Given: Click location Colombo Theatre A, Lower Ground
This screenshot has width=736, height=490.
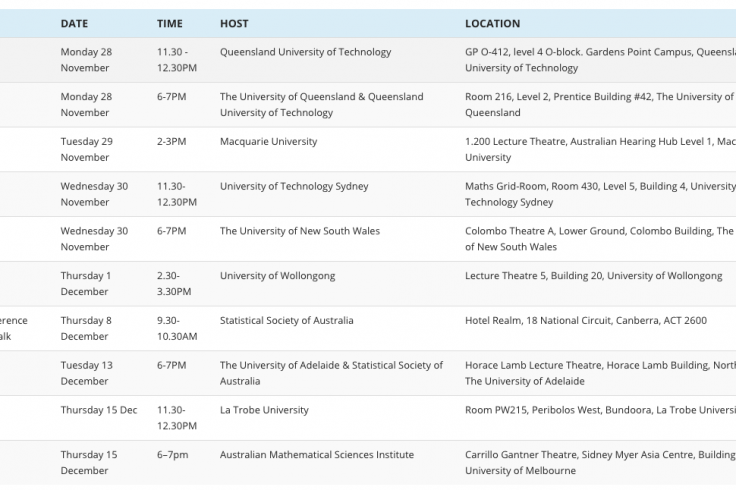Looking at the screenshot, I should coord(599,238).
